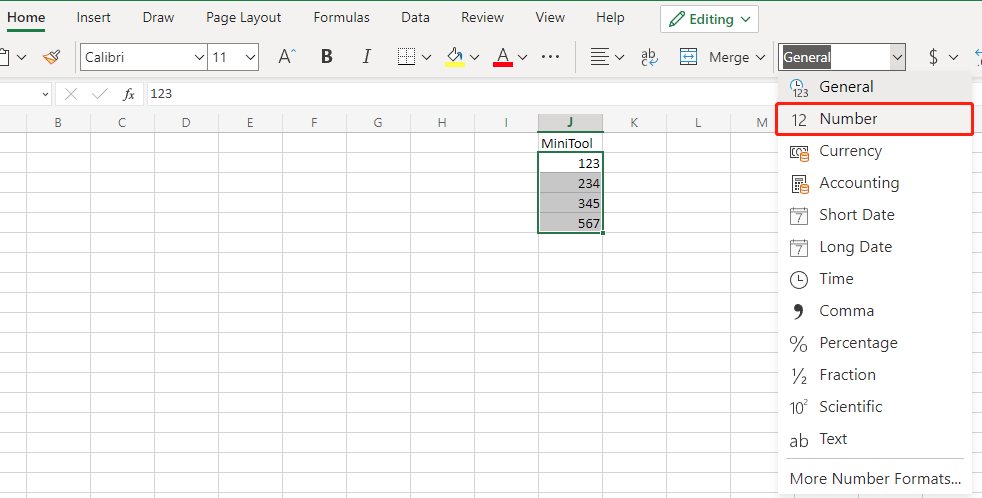The height and width of the screenshot is (498, 982).
Task: Select Fraction format option
Action: (876, 375)
